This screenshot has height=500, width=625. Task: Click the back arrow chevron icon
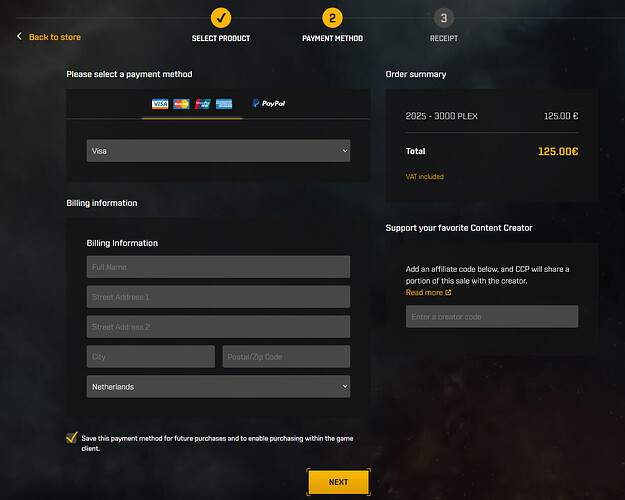19,36
